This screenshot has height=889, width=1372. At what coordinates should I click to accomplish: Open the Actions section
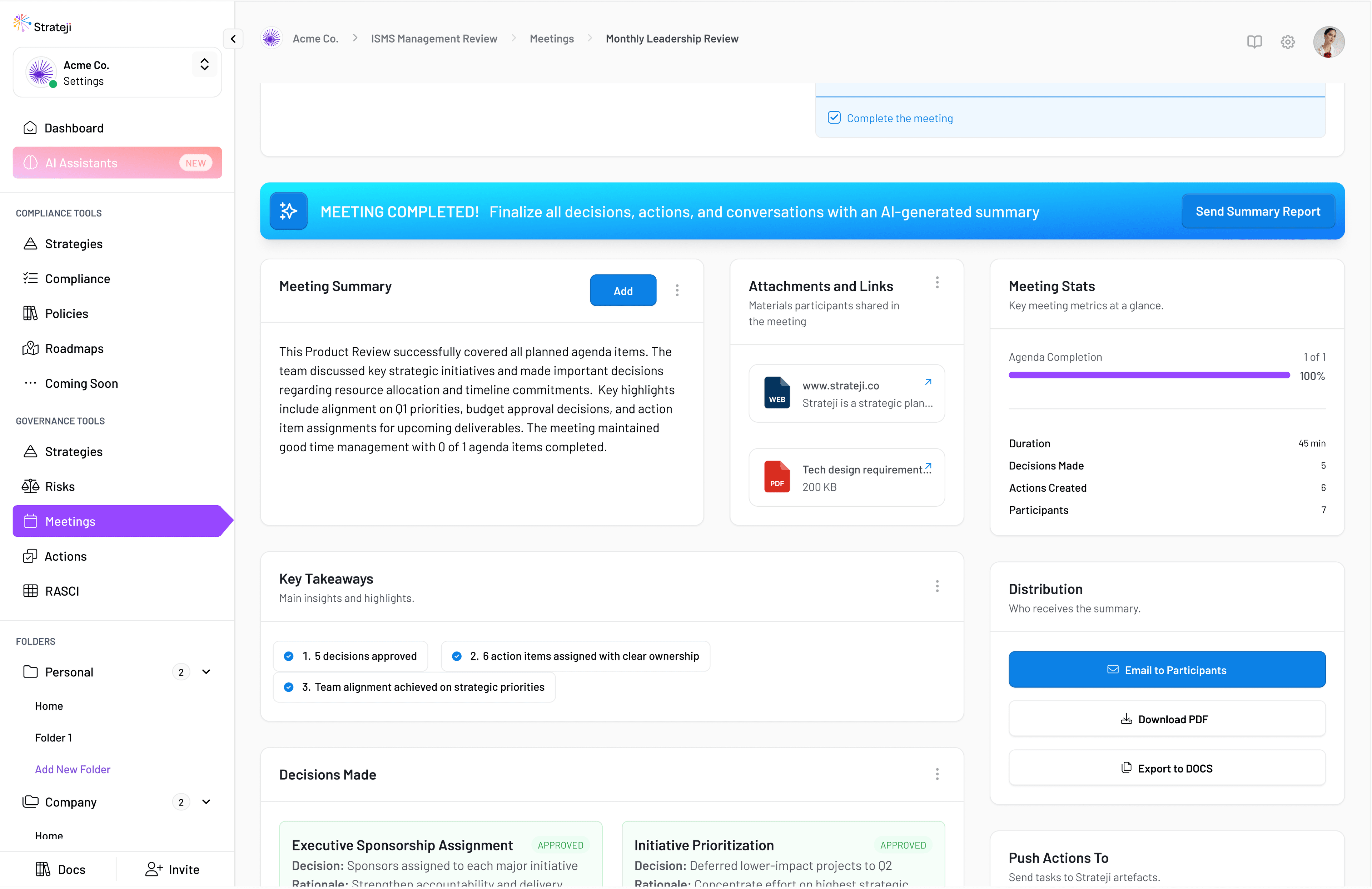pos(66,556)
